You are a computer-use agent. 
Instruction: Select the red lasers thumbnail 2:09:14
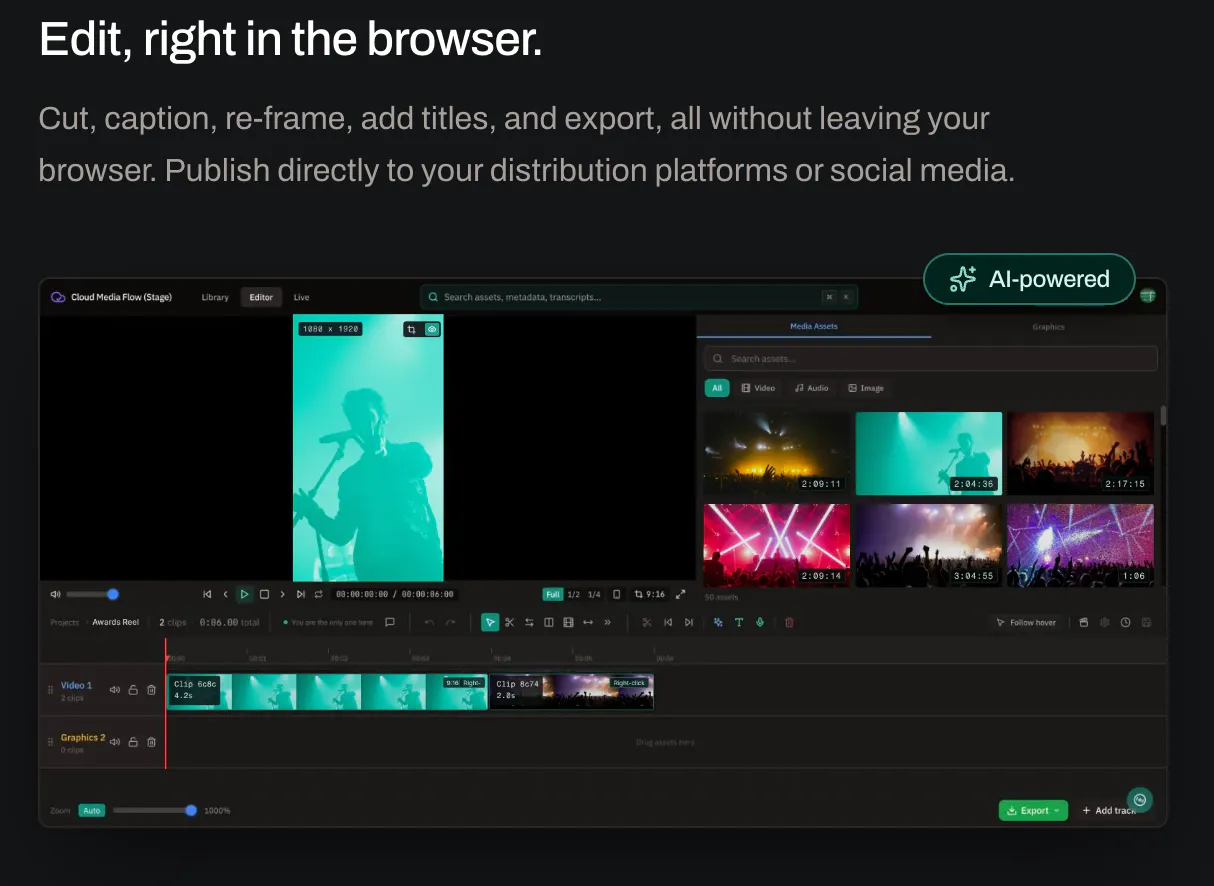pos(777,545)
